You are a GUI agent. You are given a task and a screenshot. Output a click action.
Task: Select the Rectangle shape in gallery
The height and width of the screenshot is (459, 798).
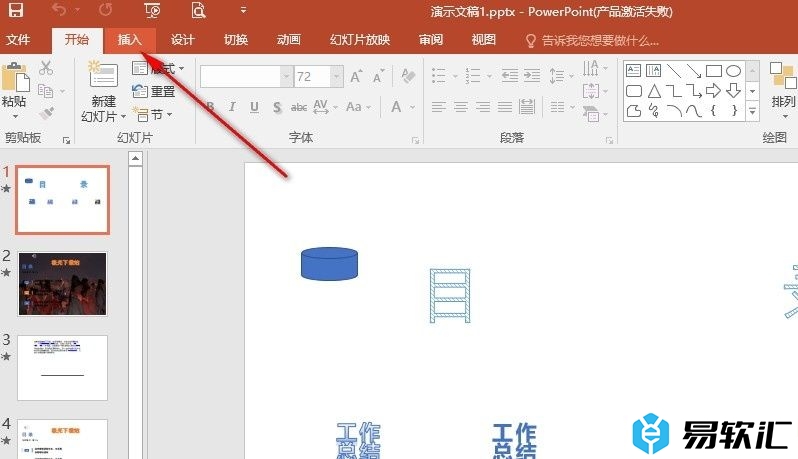pos(714,70)
